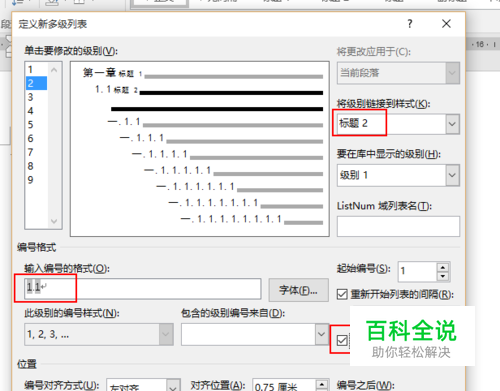
Task: Select level 6 in the level list
Action: pos(36,138)
